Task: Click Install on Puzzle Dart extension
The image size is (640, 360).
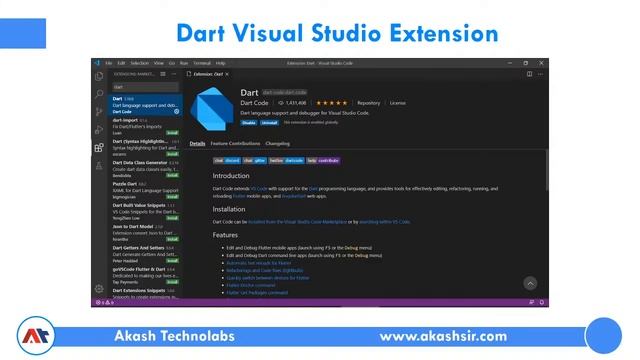Action: [172, 197]
